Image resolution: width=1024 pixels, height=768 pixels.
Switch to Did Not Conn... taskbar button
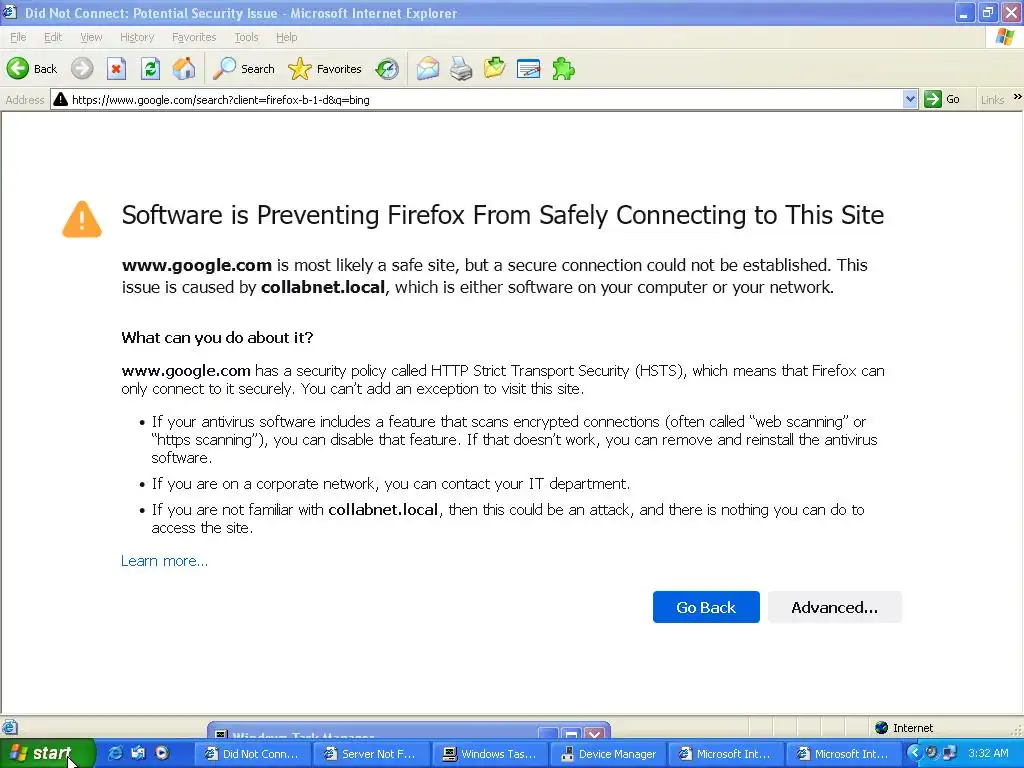click(253, 754)
